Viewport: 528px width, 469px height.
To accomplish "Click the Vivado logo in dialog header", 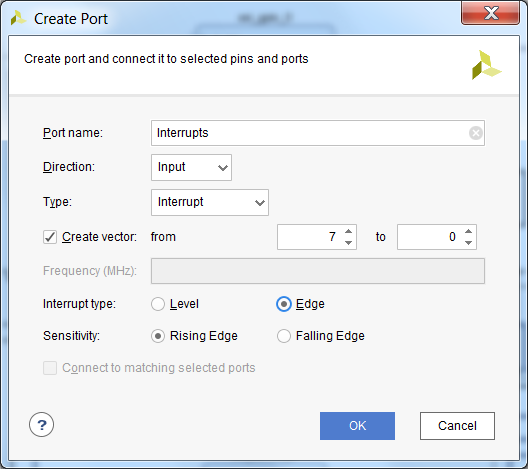I will (486, 65).
